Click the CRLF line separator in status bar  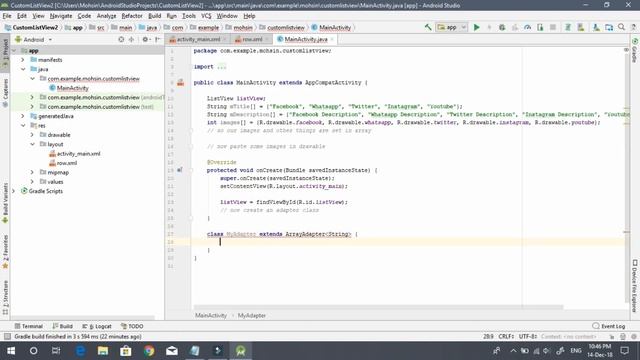tap(506, 337)
